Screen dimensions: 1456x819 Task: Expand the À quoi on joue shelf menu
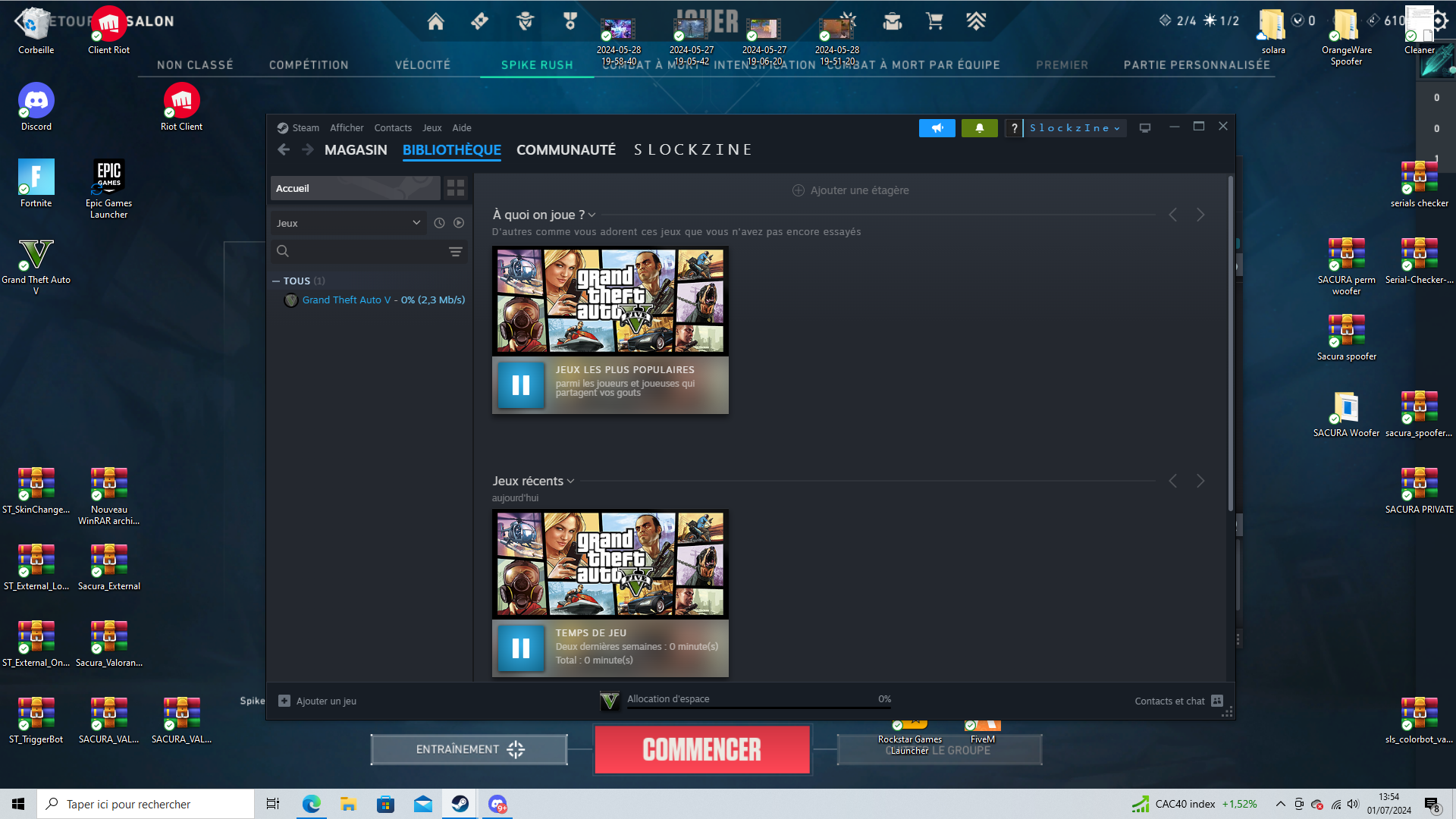point(591,215)
